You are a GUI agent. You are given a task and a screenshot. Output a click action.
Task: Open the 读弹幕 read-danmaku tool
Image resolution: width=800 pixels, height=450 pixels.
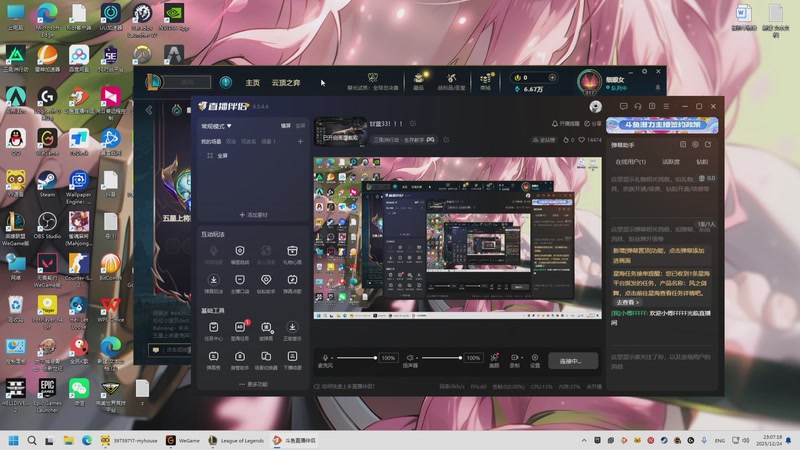tap(266, 331)
